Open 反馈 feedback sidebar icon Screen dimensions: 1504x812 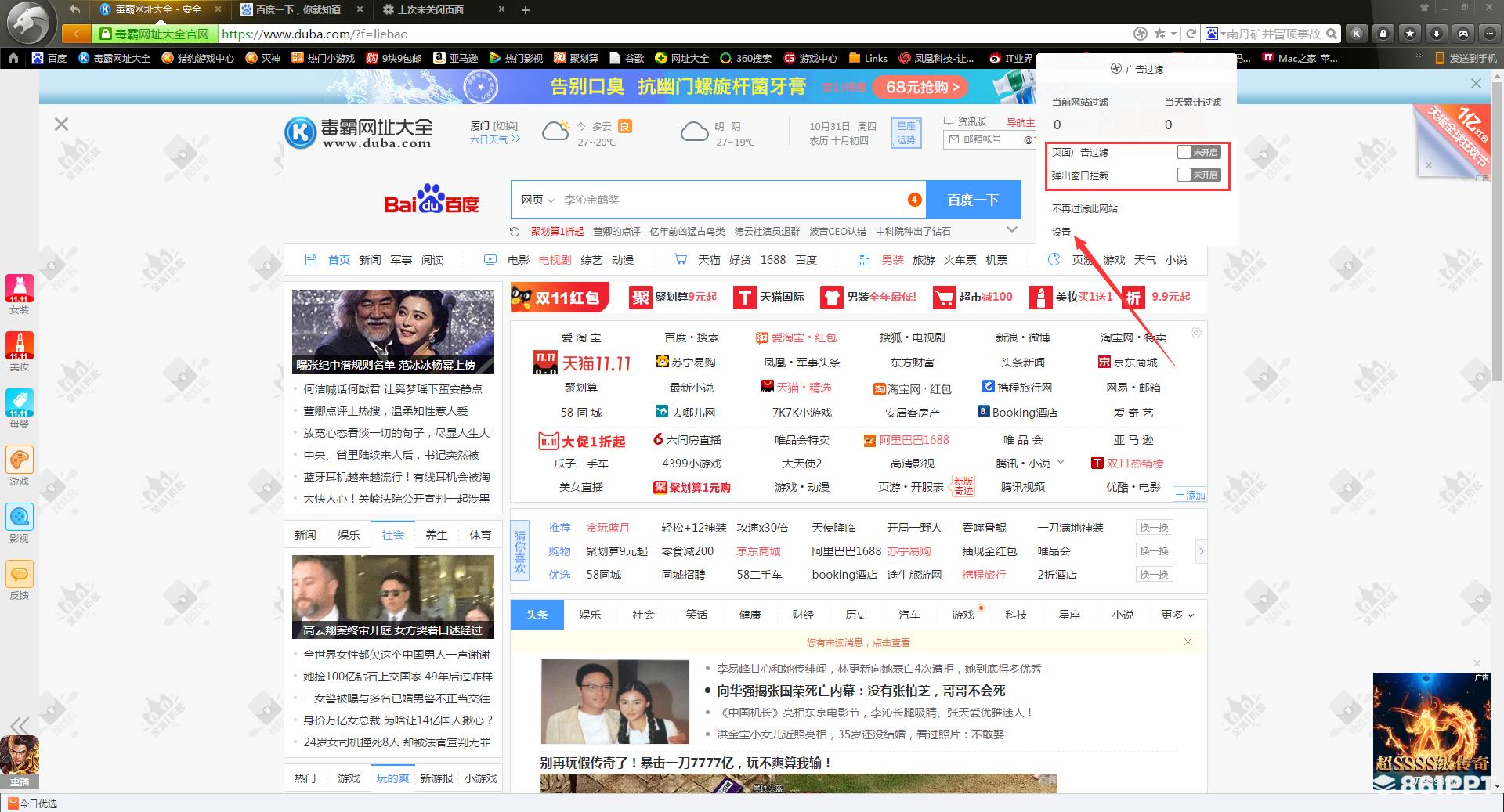[x=20, y=575]
